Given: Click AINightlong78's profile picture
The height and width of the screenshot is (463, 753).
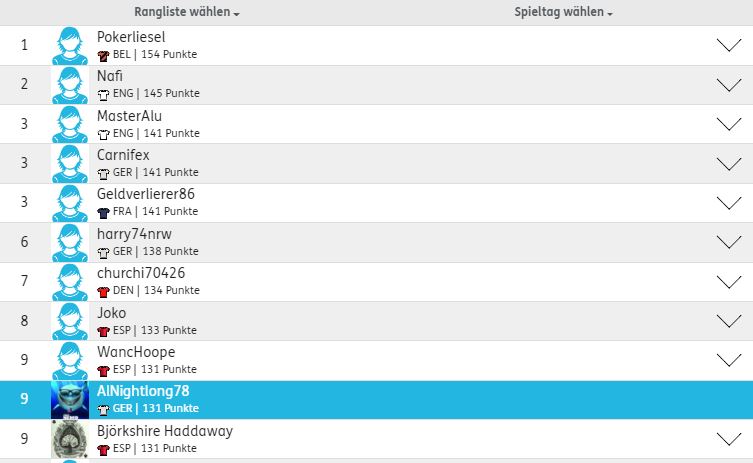Looking at the screenshot, I should [x=70, y=400].
